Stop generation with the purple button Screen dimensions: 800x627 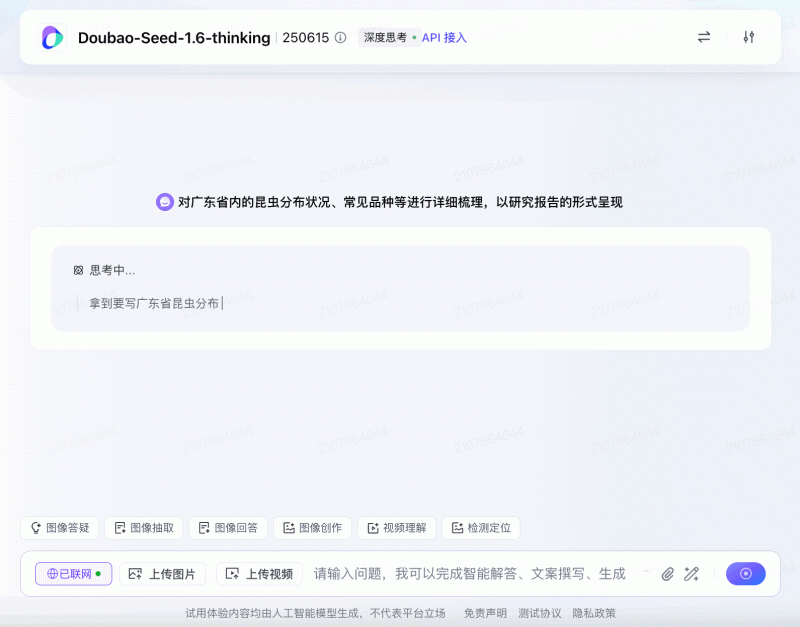(745, 574)
